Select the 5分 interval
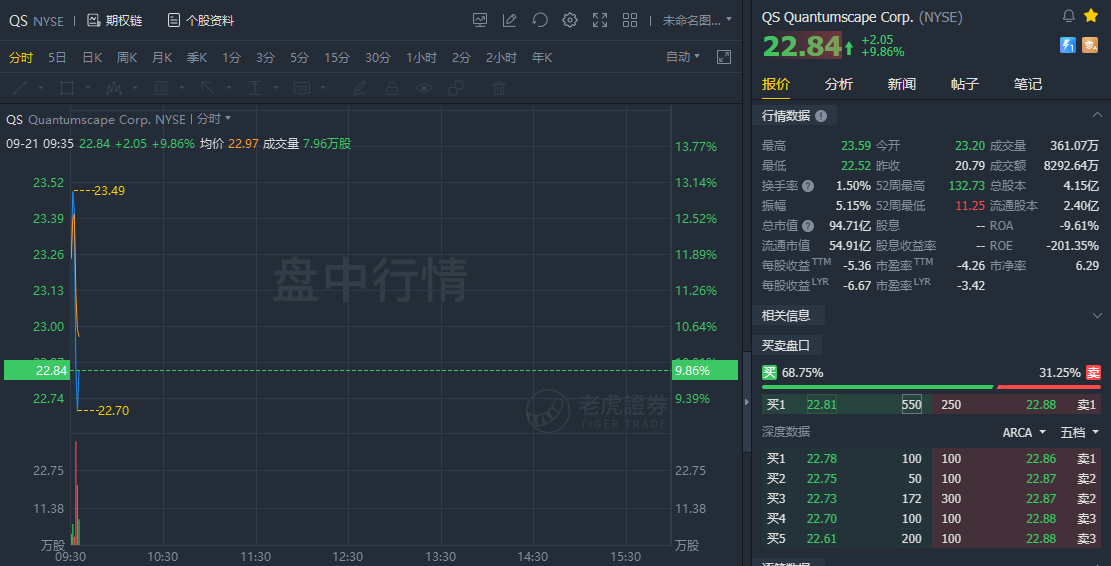 299,58
